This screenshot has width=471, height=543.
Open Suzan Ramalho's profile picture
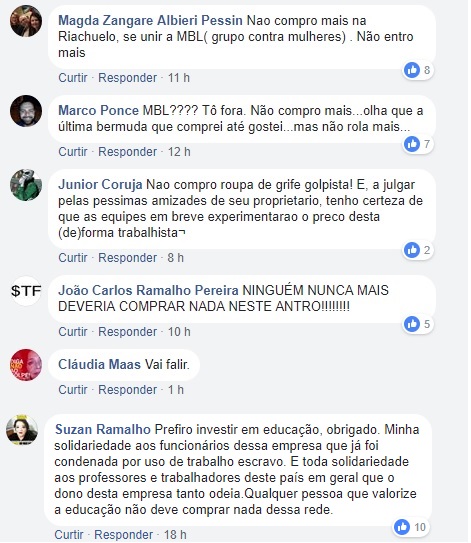point(22,430)
